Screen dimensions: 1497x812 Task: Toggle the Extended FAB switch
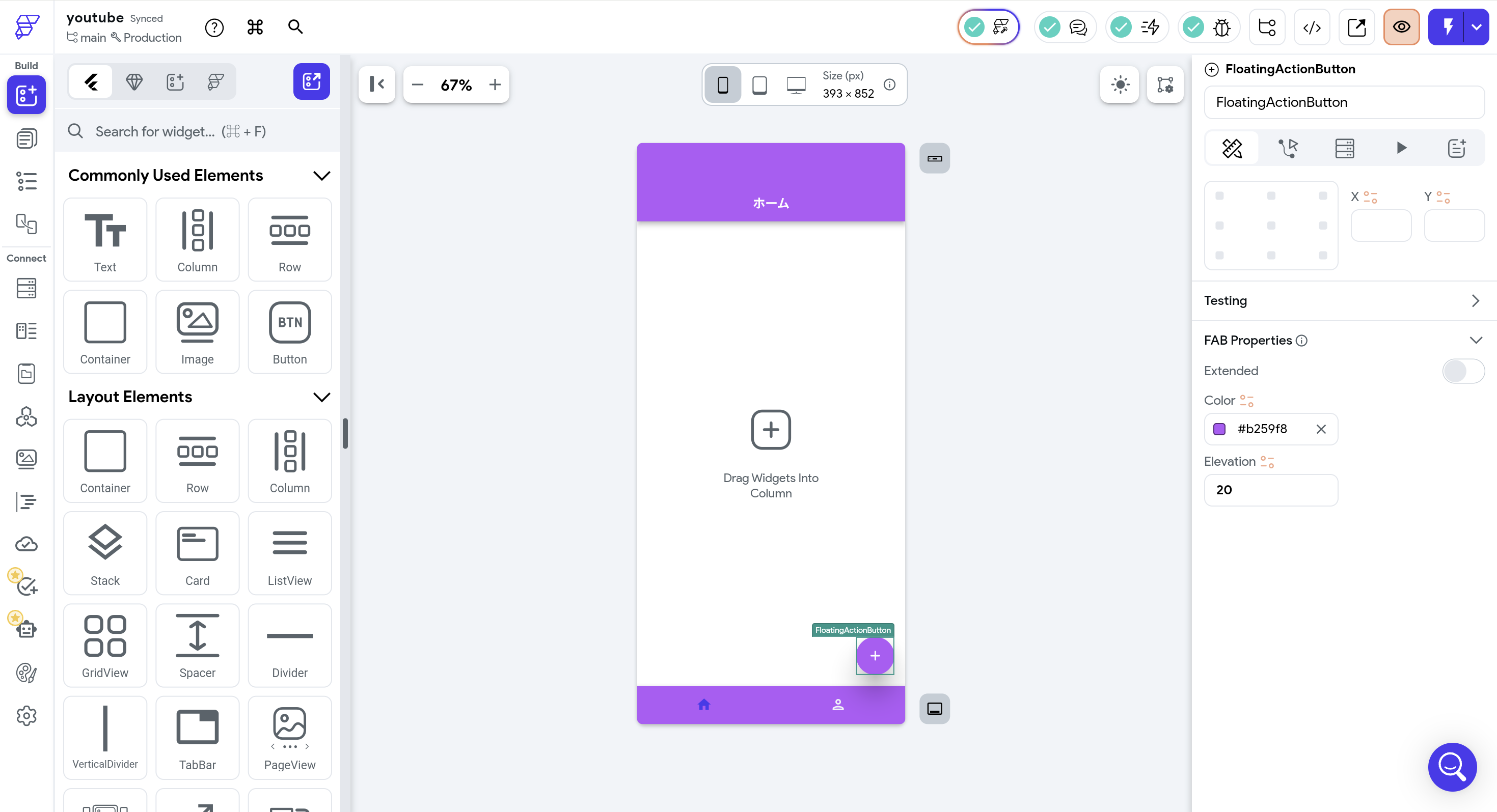[x=1462, y=371]
